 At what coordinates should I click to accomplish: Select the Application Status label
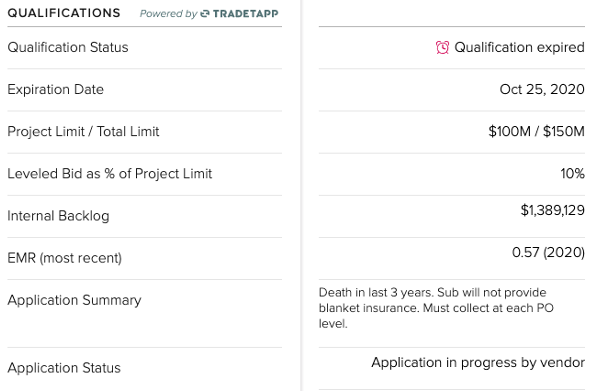pyautogui.click(x=64, y=368)
